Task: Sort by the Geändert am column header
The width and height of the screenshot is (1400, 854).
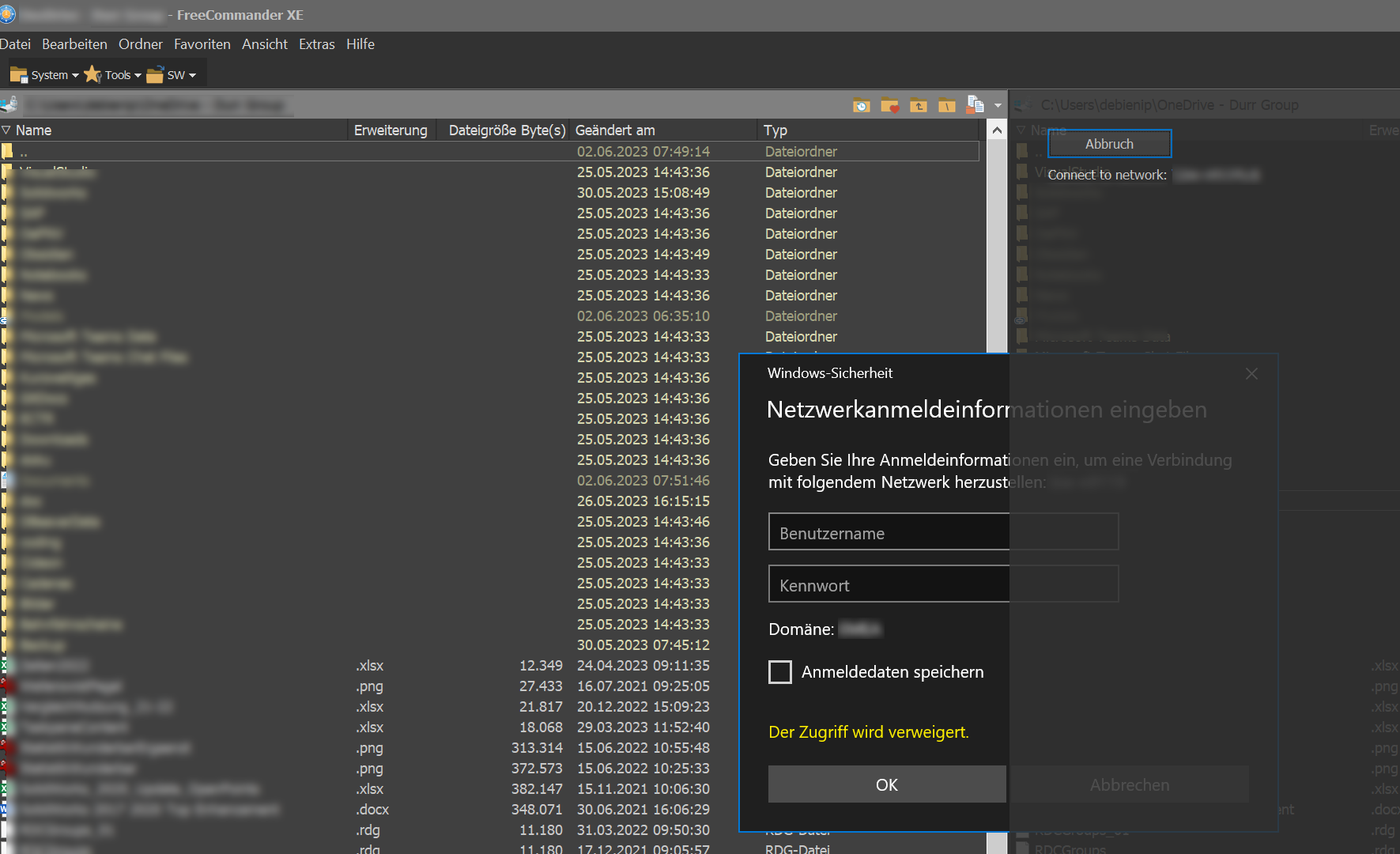Action: pos(615,130)
